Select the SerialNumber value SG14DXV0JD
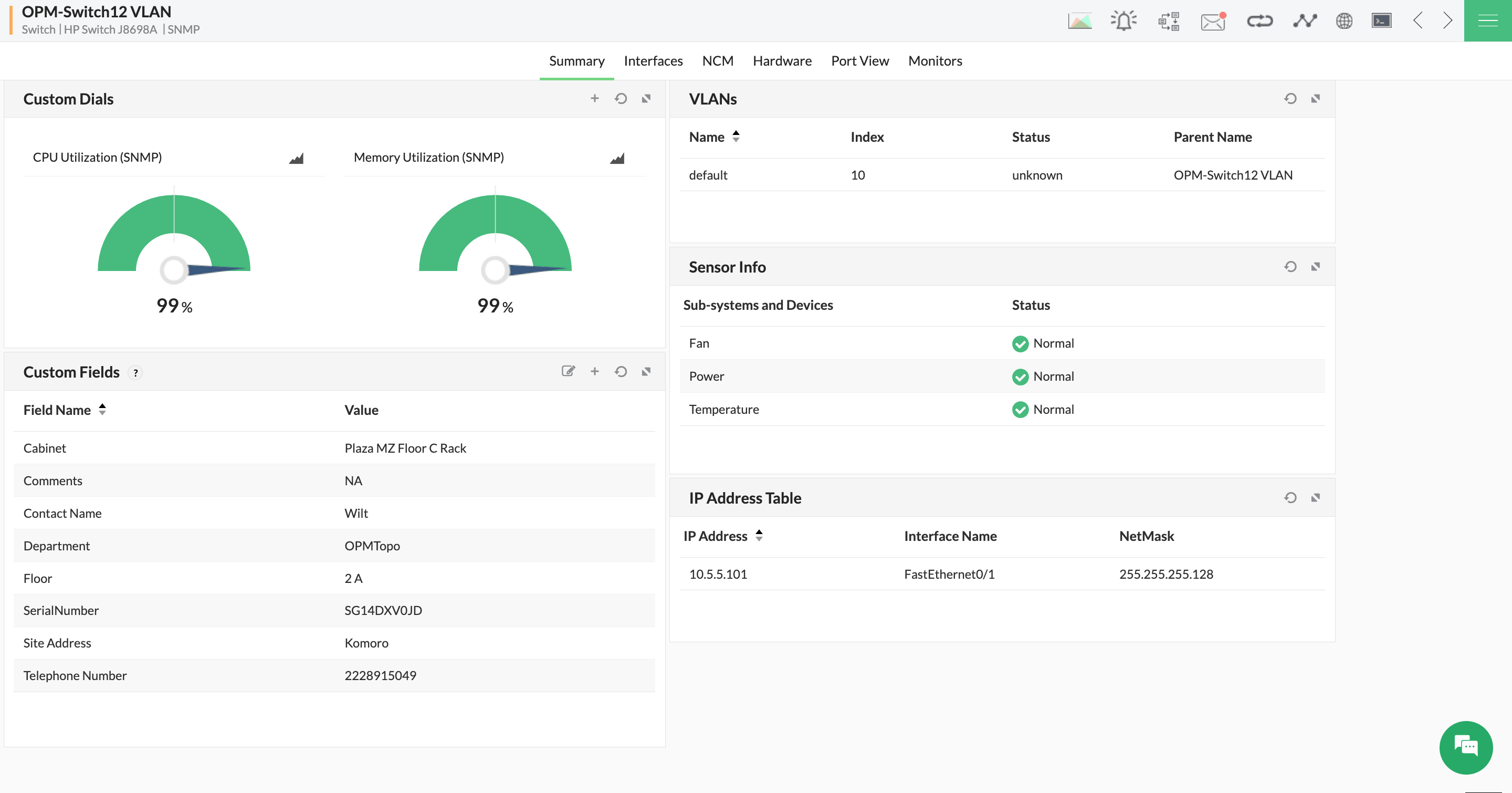1512x793 pixels. click(383, 610)
